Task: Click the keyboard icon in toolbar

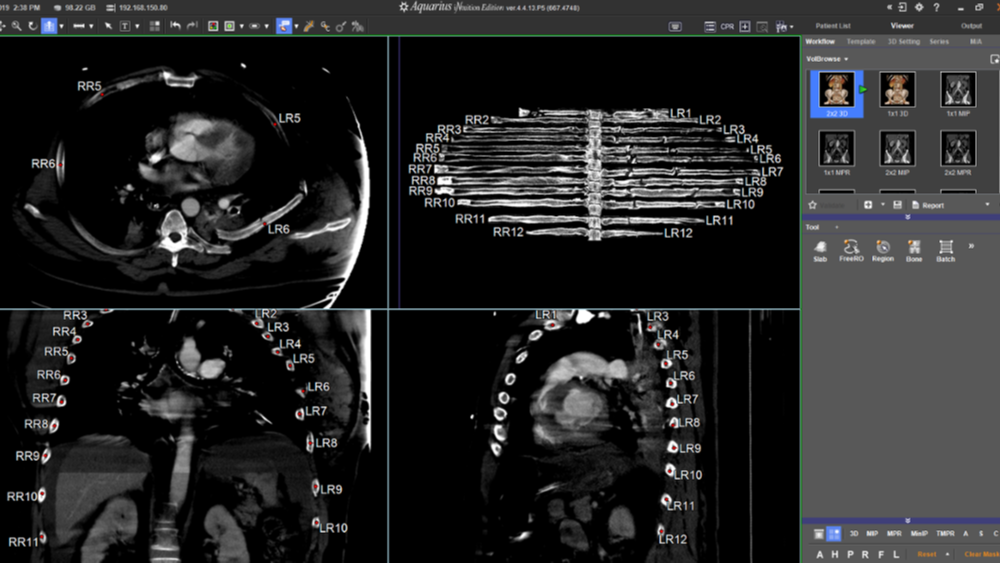Action: coord(675,26)
